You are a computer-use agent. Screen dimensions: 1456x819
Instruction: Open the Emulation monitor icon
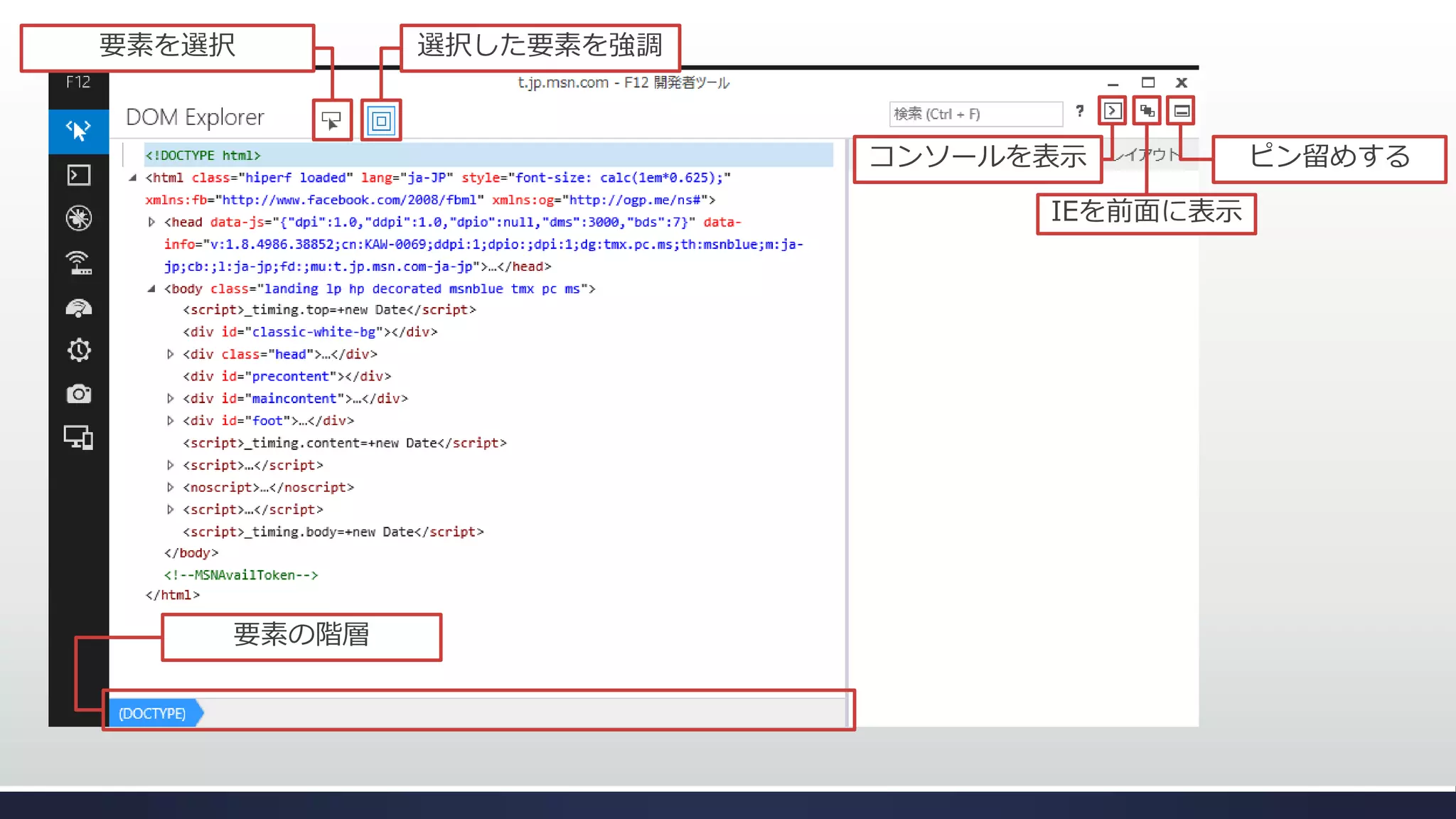point(78,438)
